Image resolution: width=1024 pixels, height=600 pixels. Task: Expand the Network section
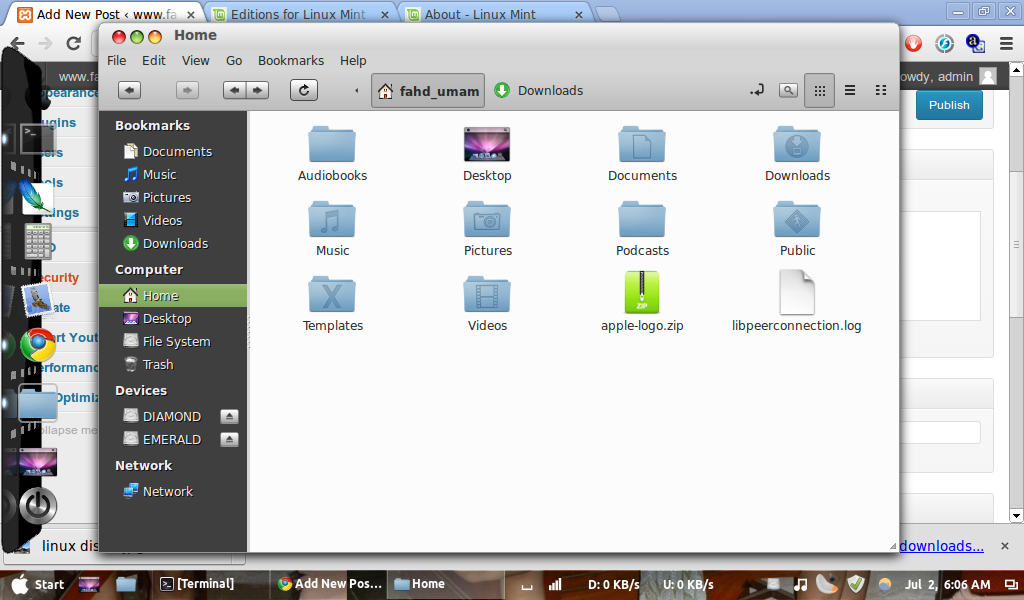point(143,465)
